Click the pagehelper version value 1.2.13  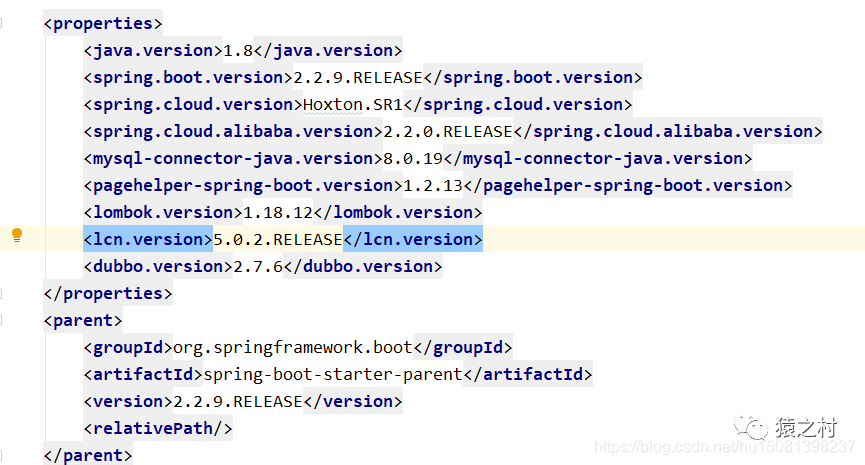pyautogui.click(x=433, y=186)
